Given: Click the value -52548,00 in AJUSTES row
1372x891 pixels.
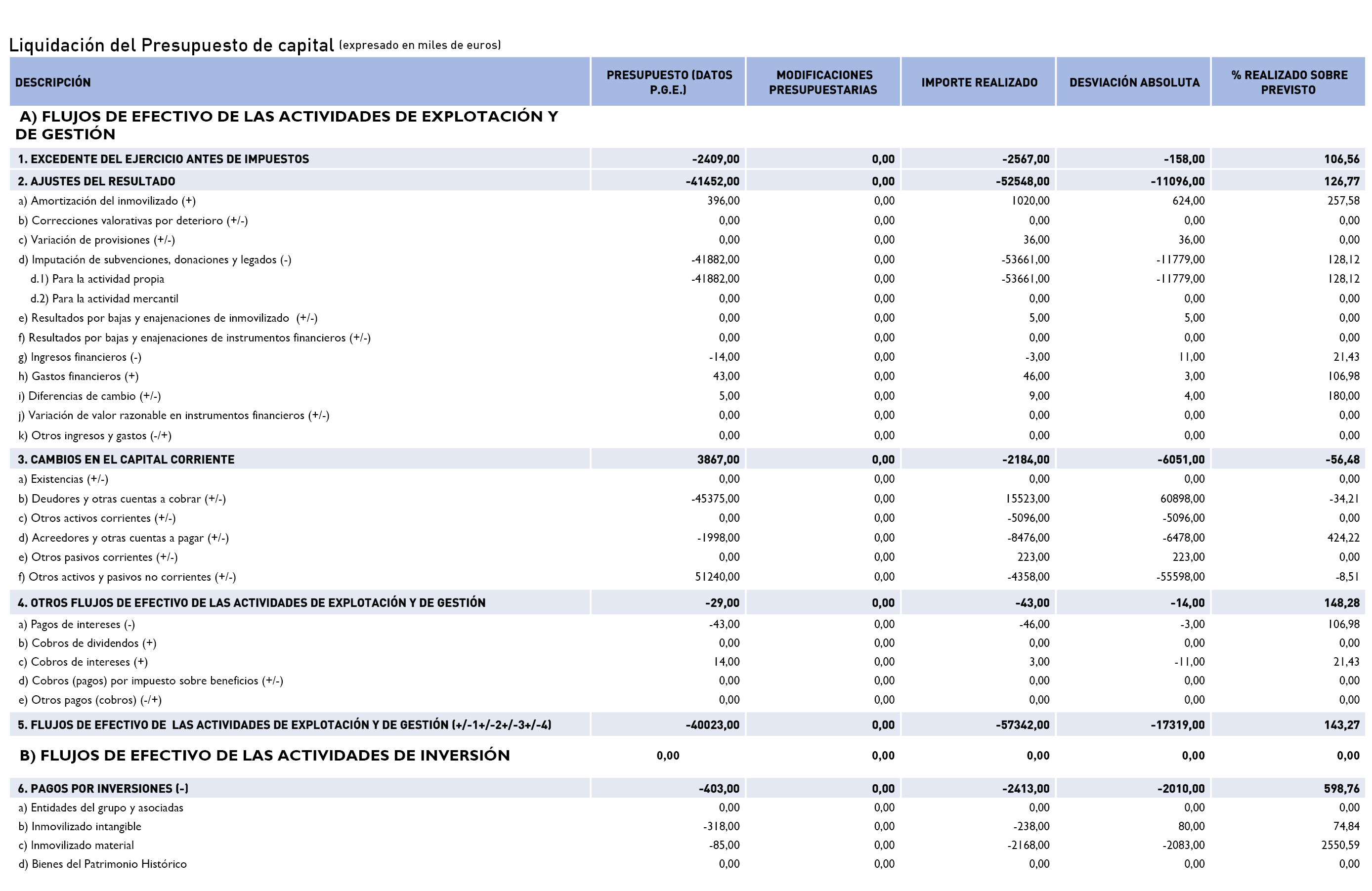Looking at the screenshot, I should (1022, 181).
